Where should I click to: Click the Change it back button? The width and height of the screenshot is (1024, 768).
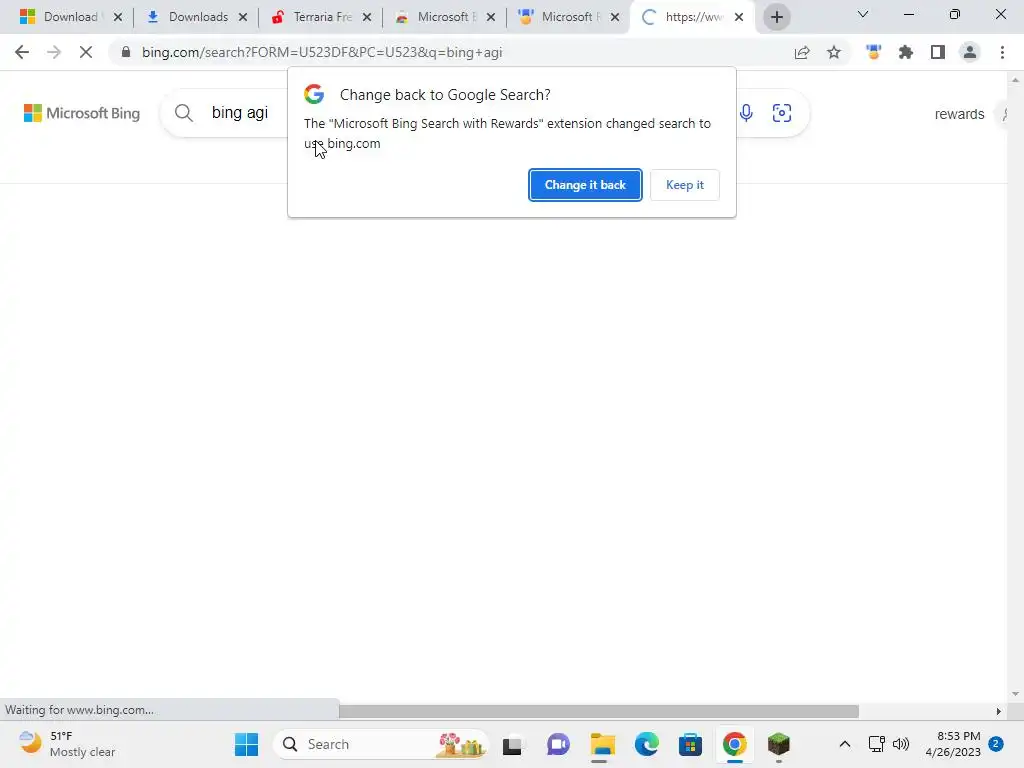585,185
